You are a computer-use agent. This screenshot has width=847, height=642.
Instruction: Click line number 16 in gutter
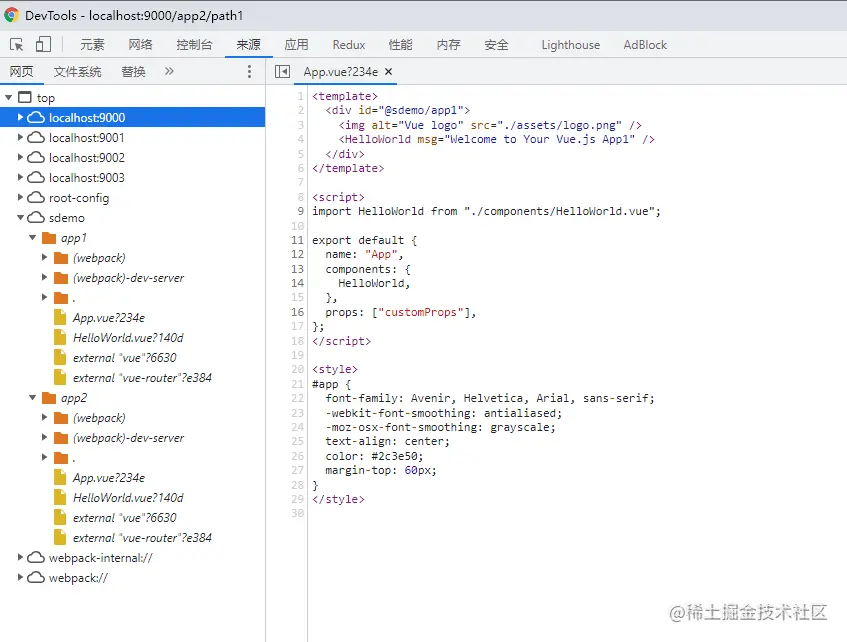pyautogui.click(x=298, y=312)
